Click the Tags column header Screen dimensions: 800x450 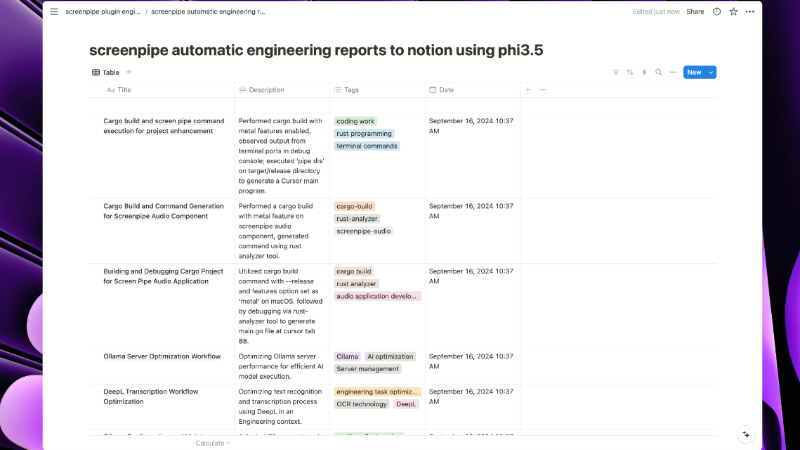tap(378, 90)
